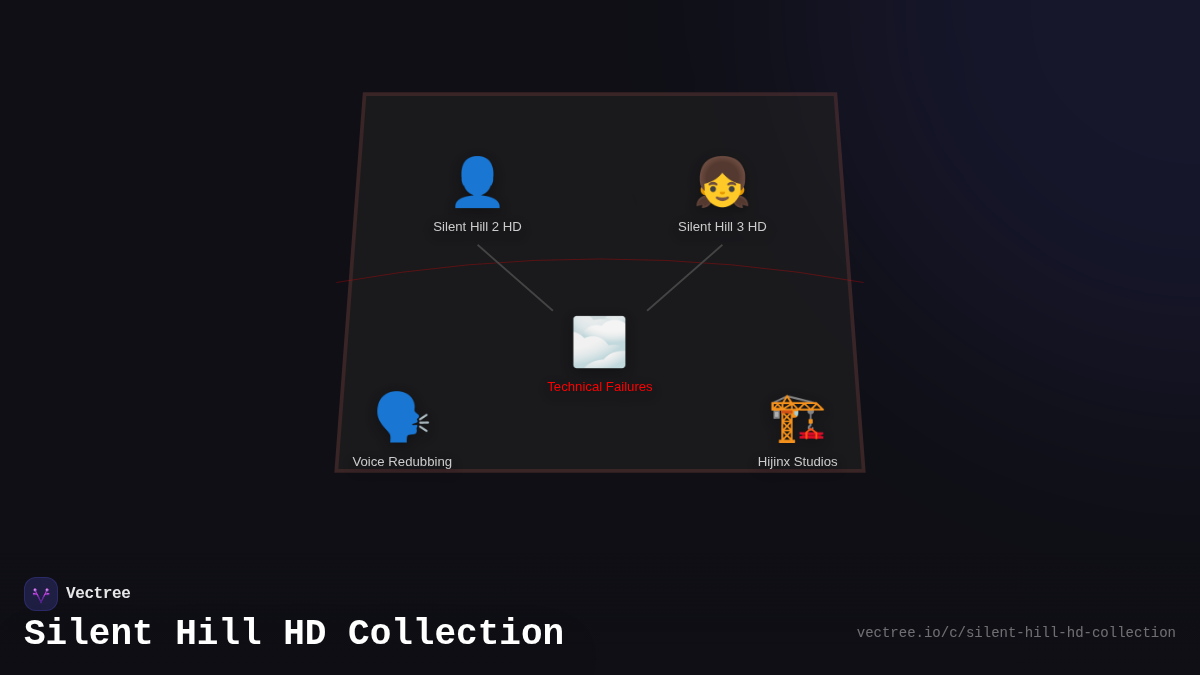Open the vectree.io/c/silent-hill-hd-collection link
This screenshot has height=675, width=1200.
tap(1015, 632)
